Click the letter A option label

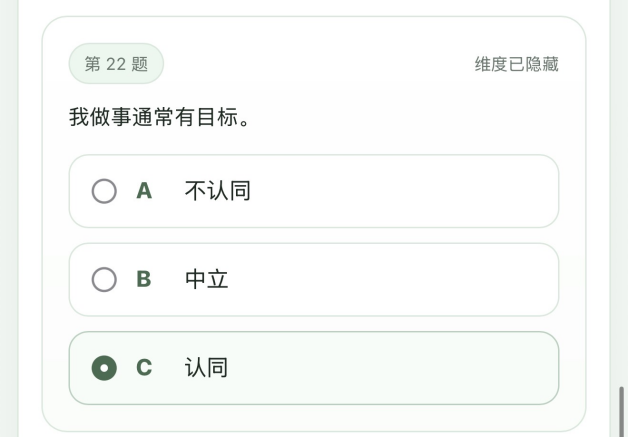(x=144, y=191)
